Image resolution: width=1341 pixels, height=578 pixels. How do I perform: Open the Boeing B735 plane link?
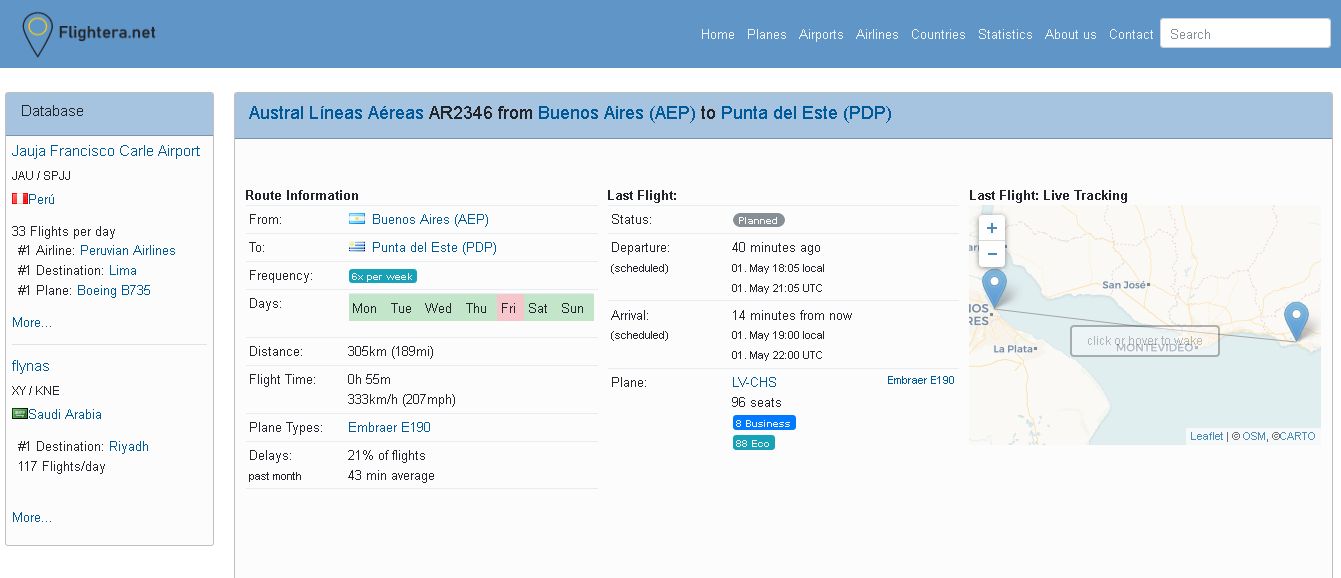pos(114,290)
